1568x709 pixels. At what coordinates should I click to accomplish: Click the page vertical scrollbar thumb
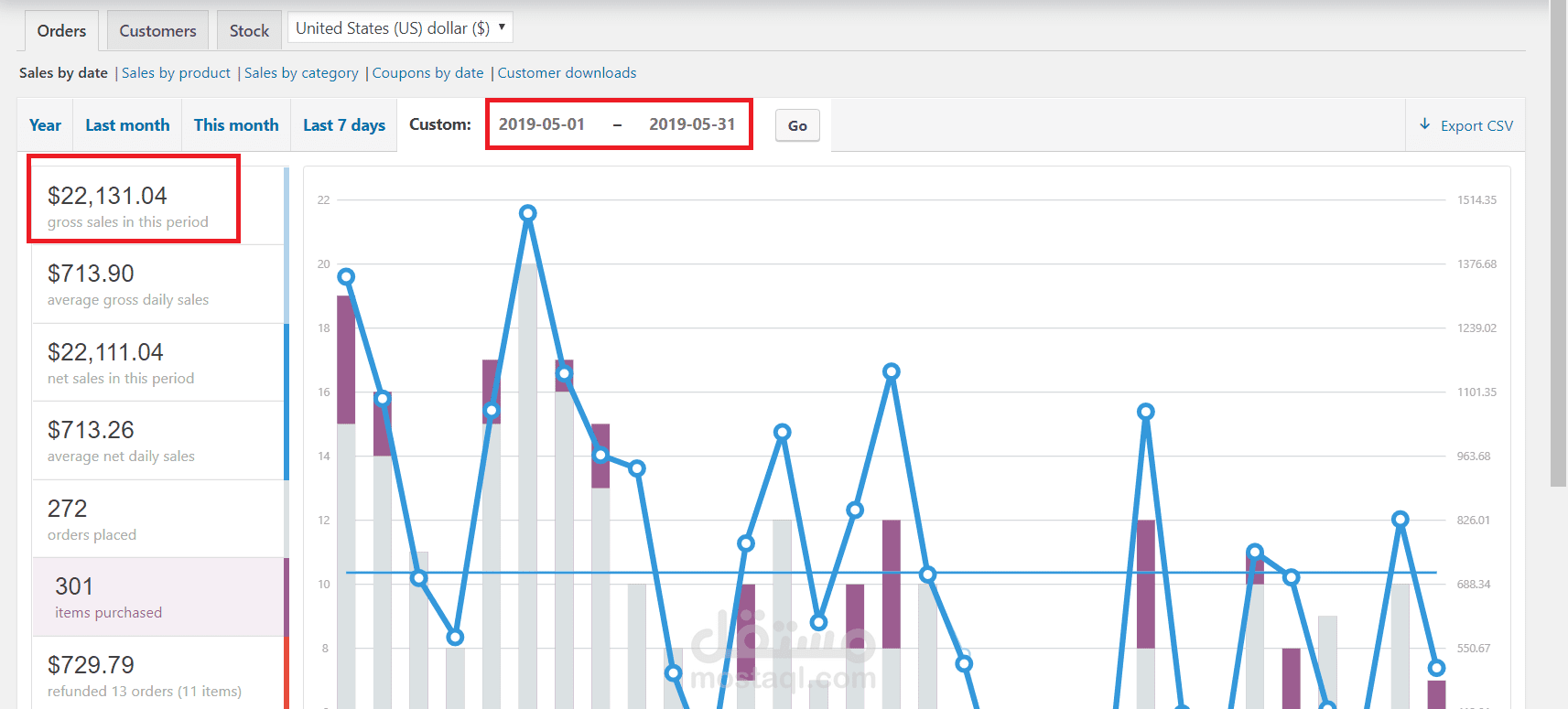pyautogui.click(x=1559, y=243)
